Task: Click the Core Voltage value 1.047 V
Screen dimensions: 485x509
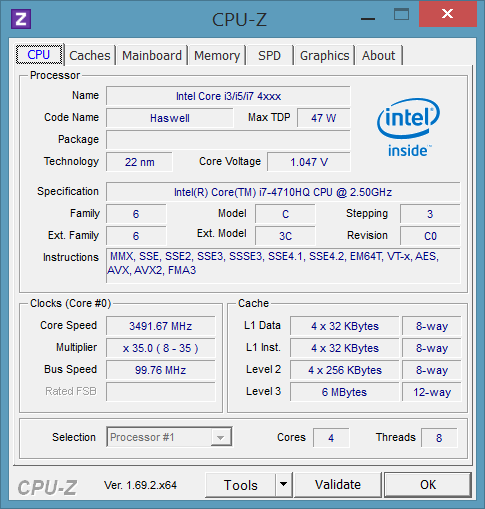Action: [309, 162]
